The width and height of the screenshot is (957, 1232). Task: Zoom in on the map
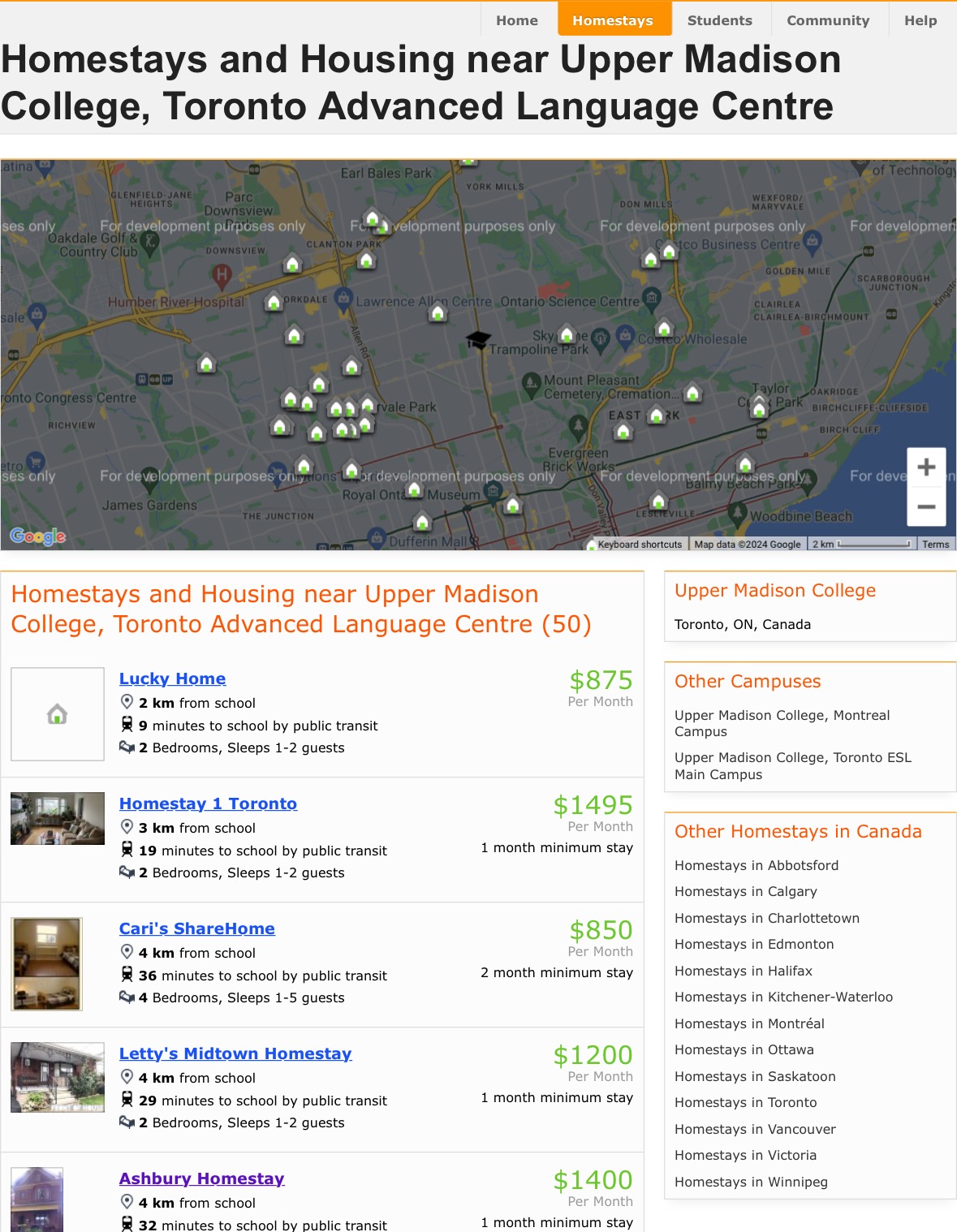click(x=926, y=467)
